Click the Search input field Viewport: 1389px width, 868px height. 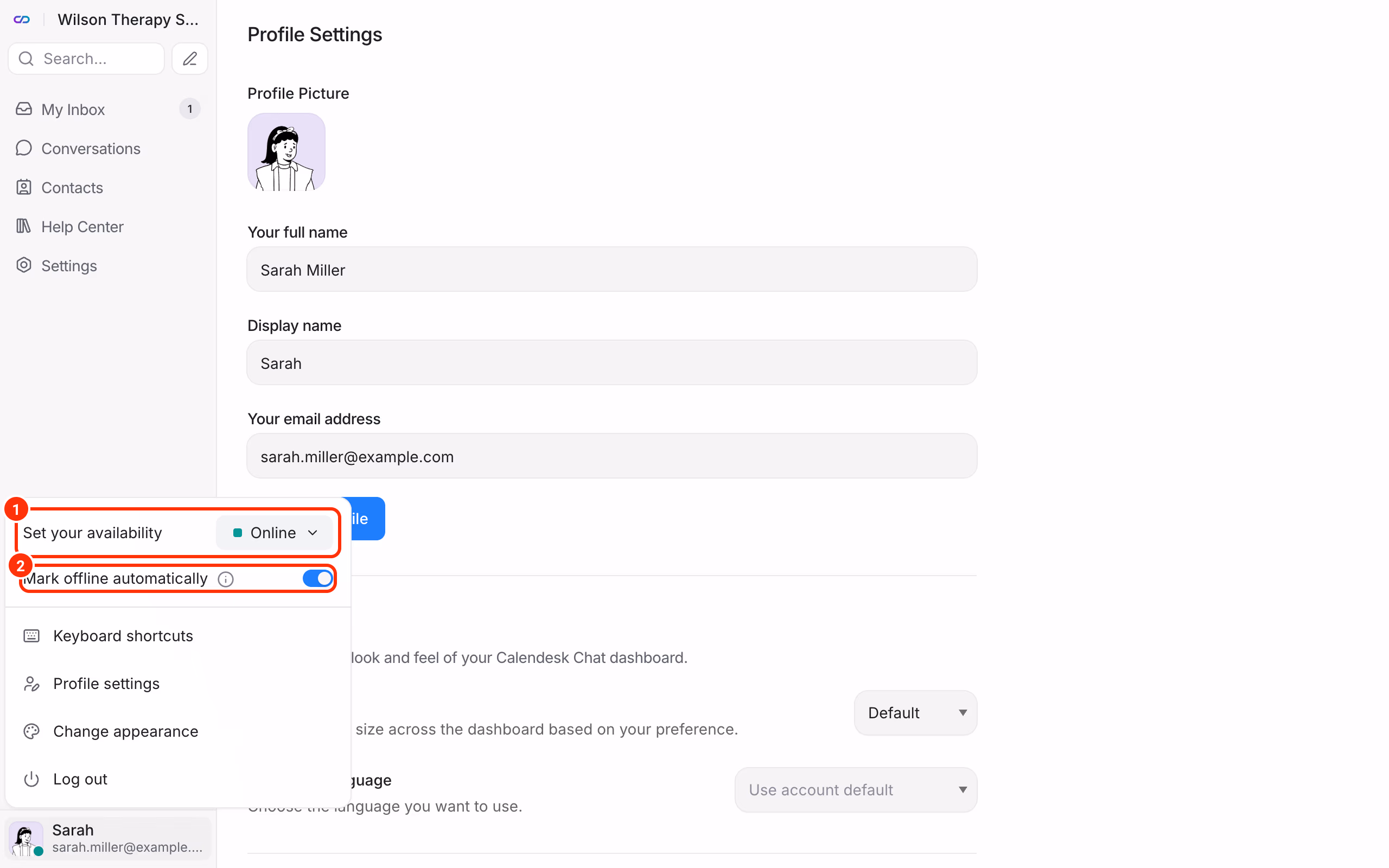(x=87, y=59)
